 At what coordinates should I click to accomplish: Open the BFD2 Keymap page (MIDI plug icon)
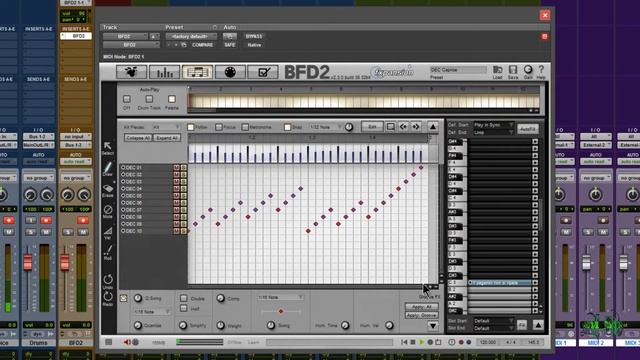pos(230,72)
